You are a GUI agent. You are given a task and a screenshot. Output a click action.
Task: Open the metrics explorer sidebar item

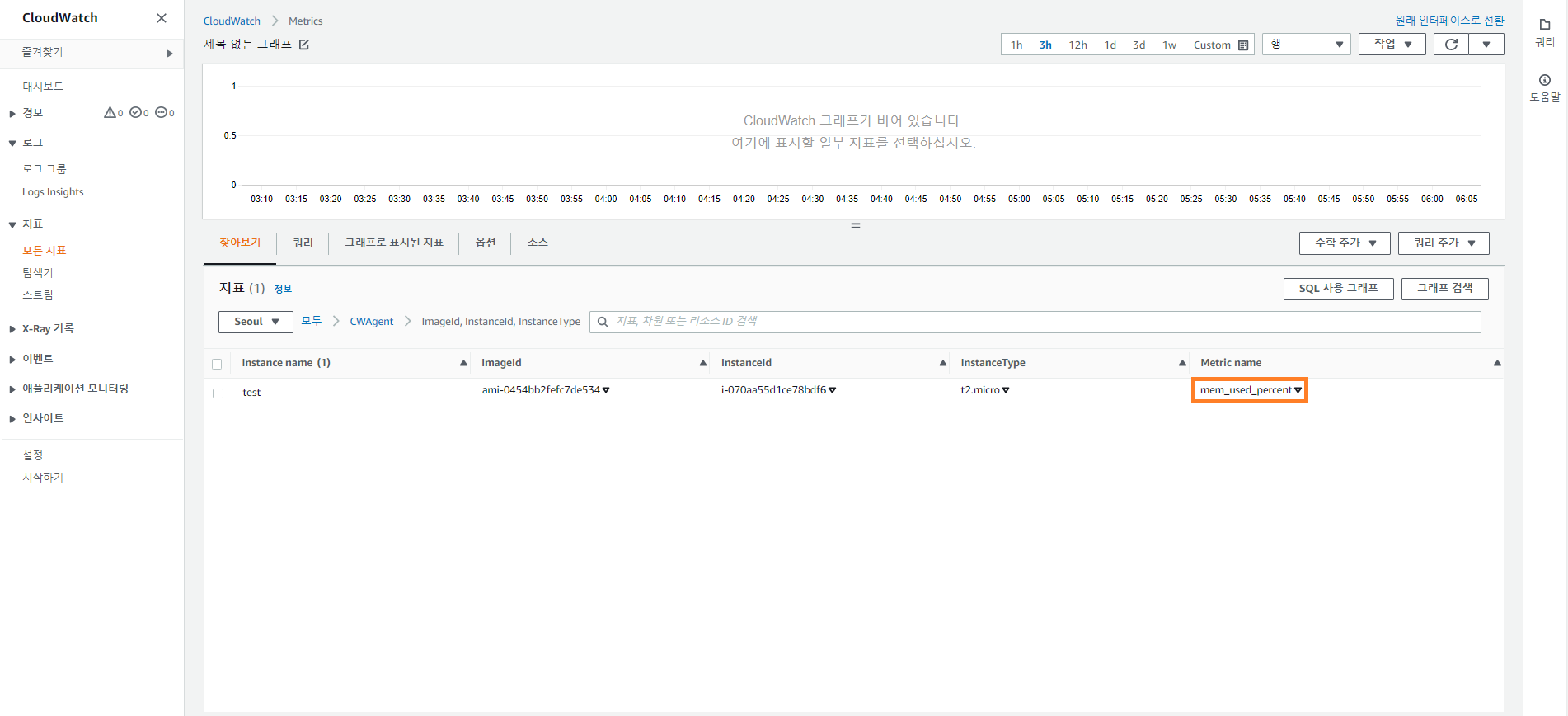pyautogui.click(x=38, y=273)
